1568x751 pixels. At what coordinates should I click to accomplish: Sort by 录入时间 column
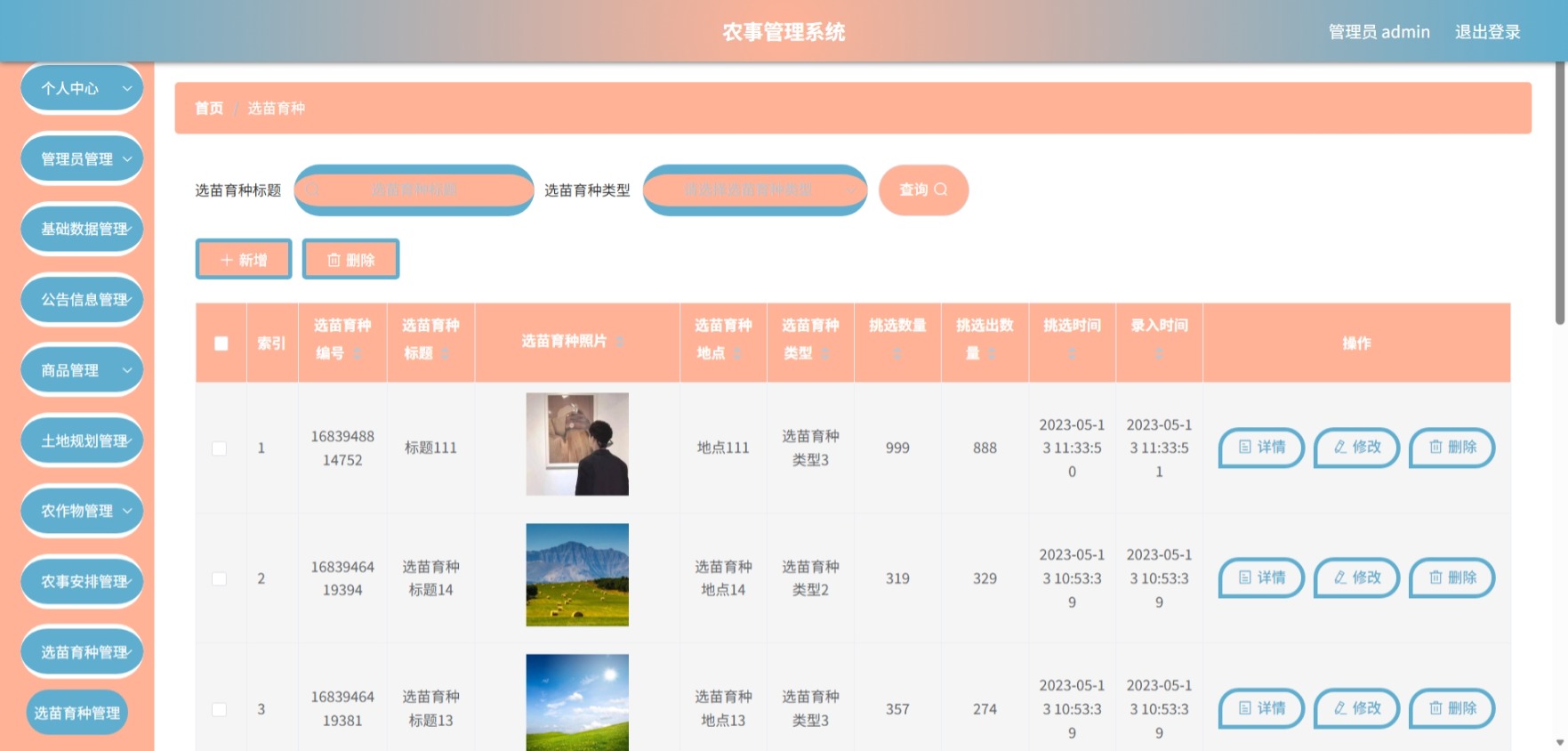pyautogui.click(x=1159, y=353)
